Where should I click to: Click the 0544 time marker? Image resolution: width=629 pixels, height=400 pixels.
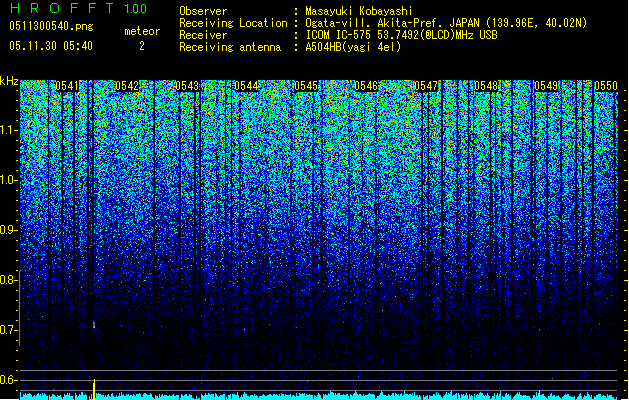(246, 86)
